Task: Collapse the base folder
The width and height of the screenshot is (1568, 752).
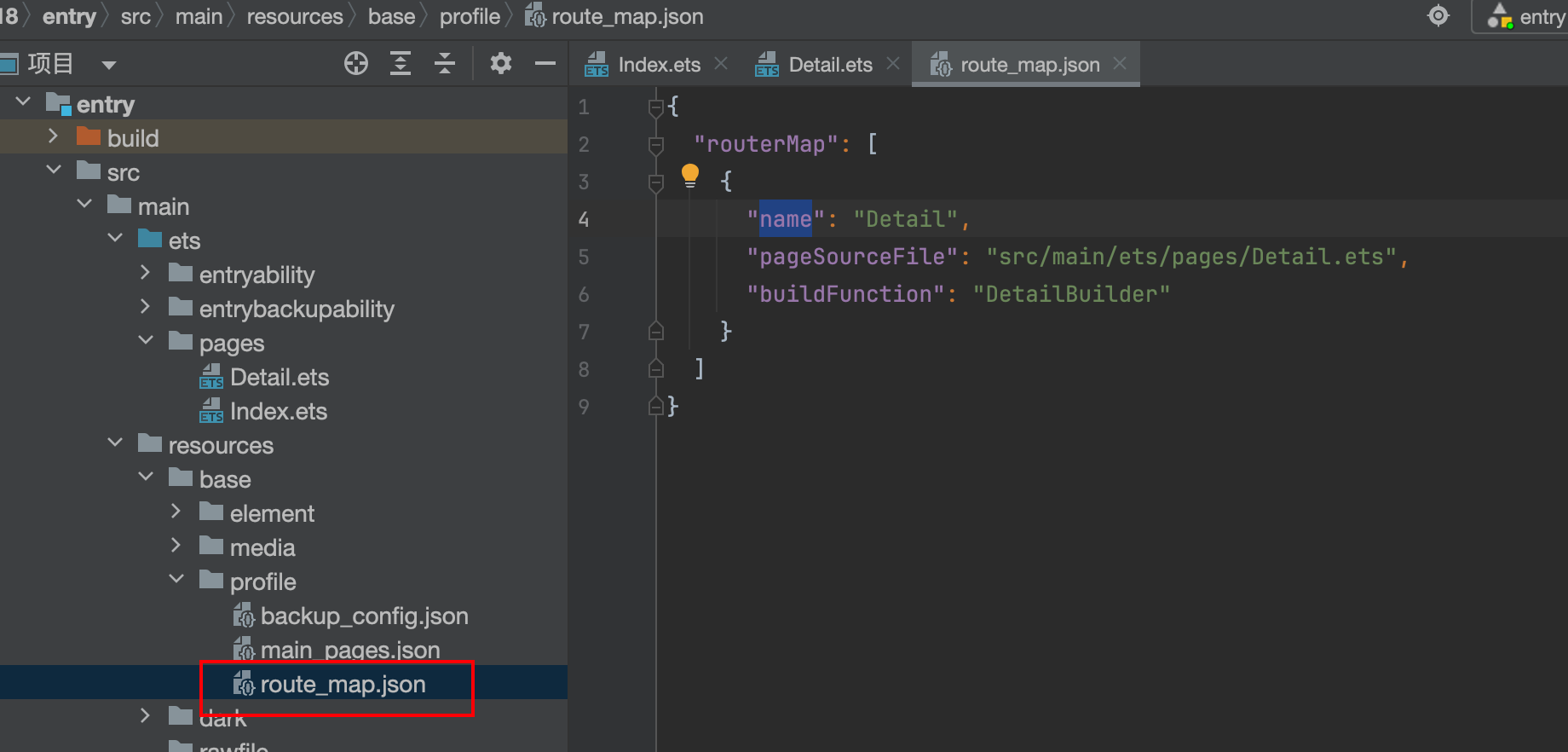Action: coord(146,477)
